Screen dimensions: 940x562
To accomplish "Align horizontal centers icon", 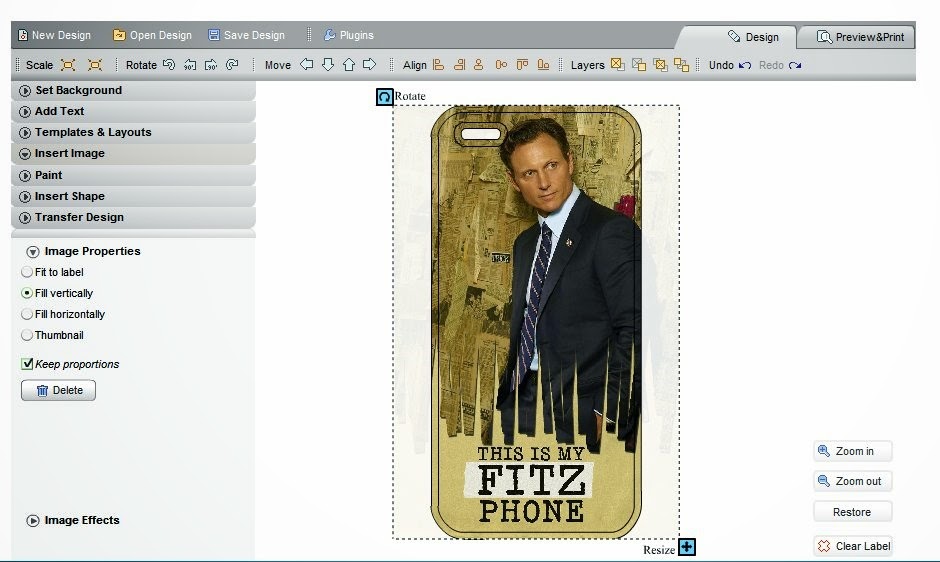I will (478, 65).
